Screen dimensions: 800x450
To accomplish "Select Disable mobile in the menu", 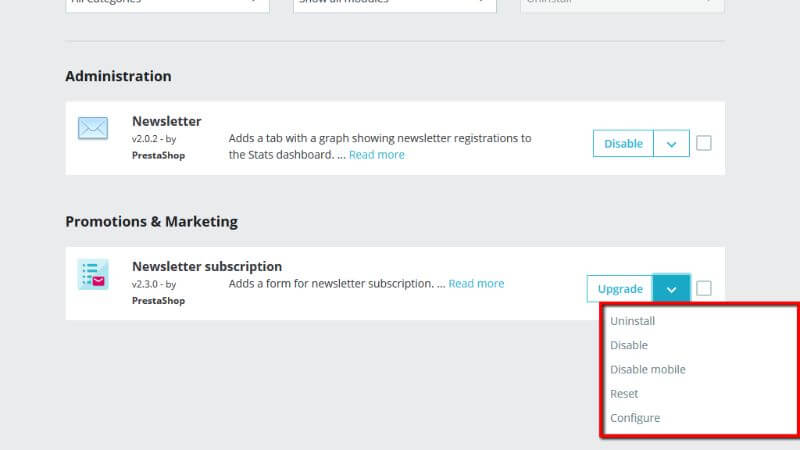I will 648,369.
